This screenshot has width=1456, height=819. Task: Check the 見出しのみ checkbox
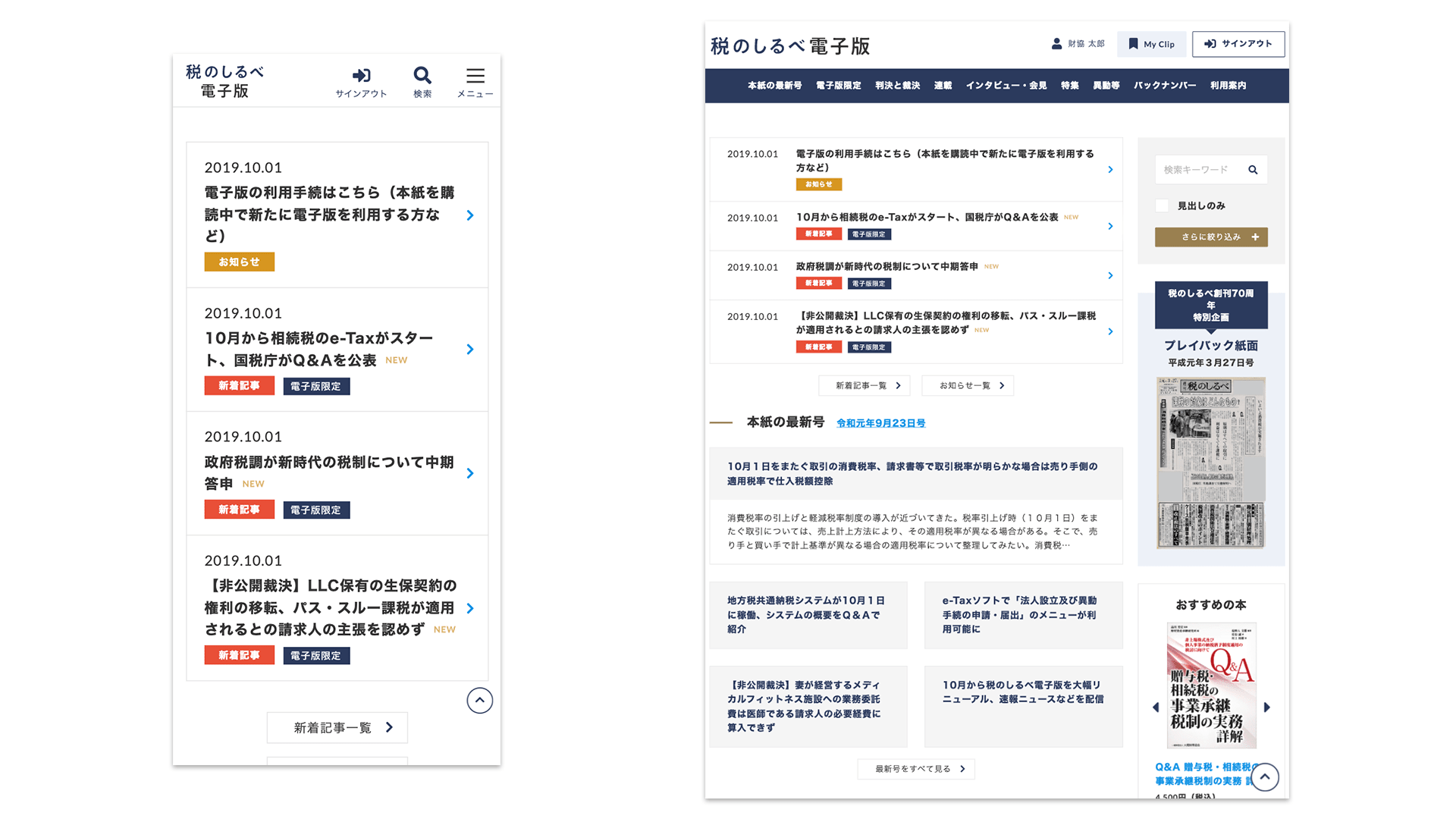tap(1162, 206)
